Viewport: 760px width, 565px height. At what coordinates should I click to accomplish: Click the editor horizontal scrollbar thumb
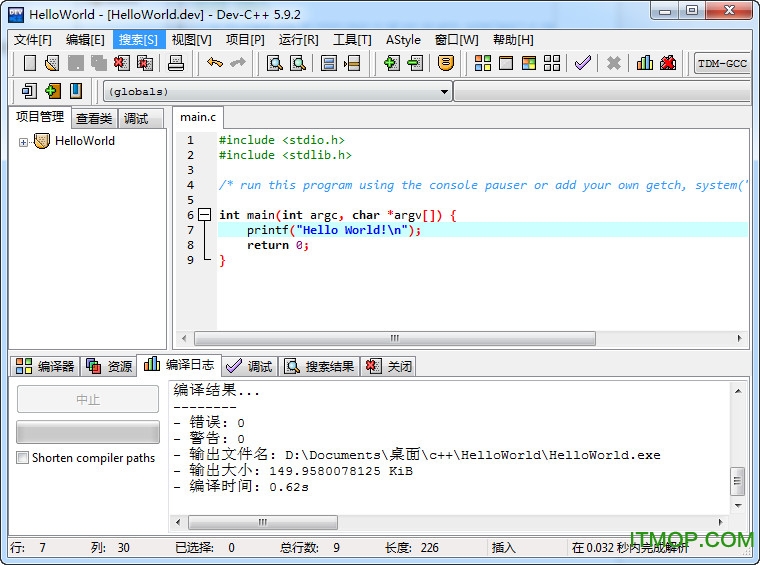click(394, 339)
